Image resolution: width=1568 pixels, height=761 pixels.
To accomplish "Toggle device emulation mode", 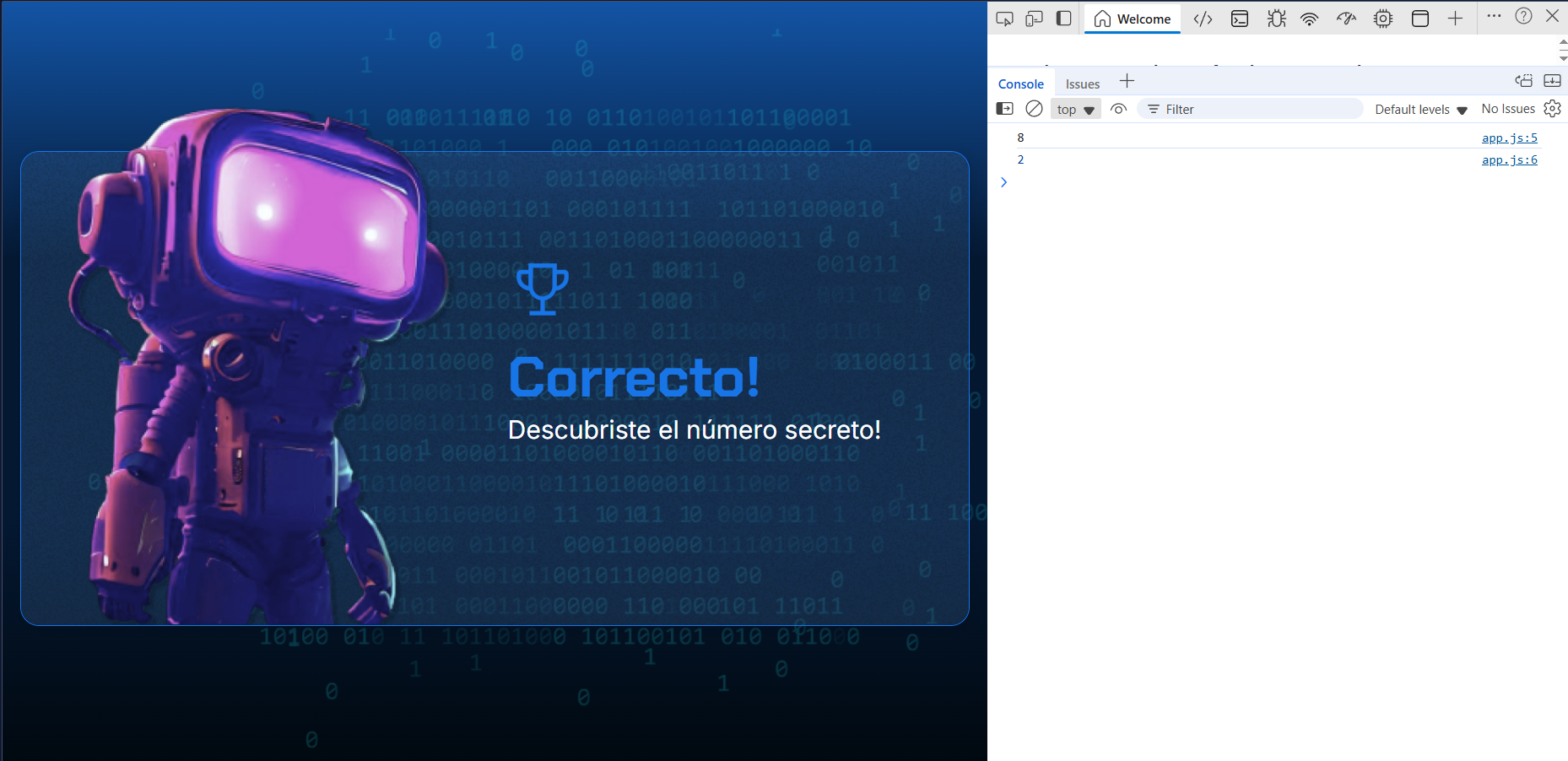I will [1034, 19].
